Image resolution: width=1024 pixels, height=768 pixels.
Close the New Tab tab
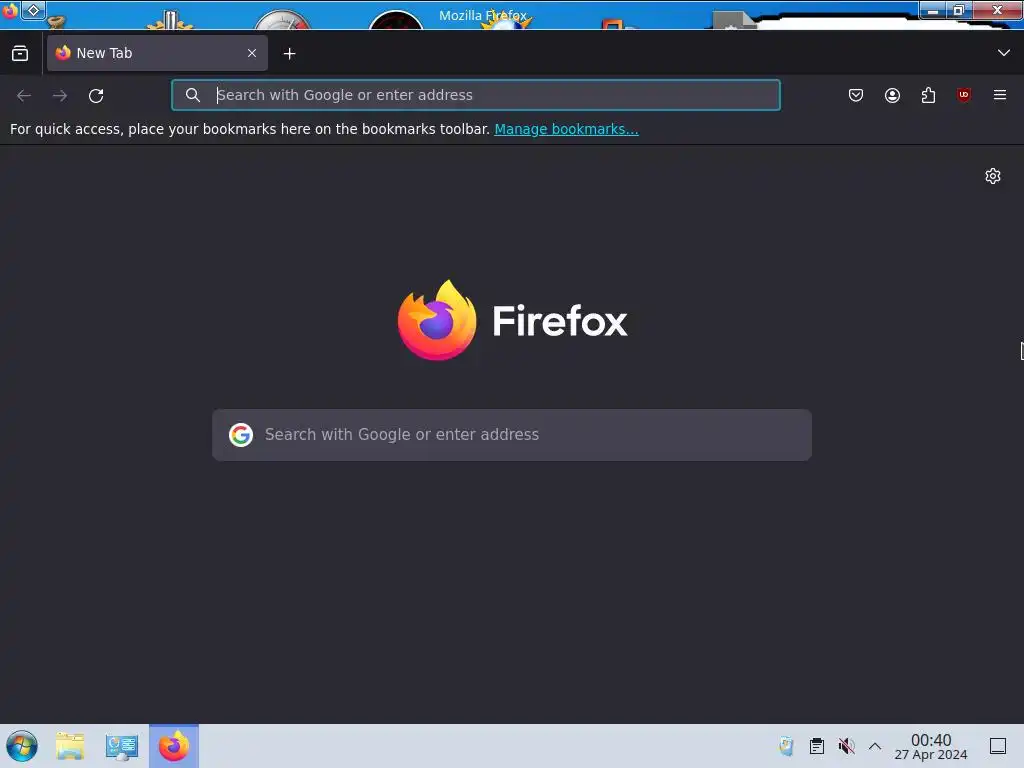pos(252,53)
